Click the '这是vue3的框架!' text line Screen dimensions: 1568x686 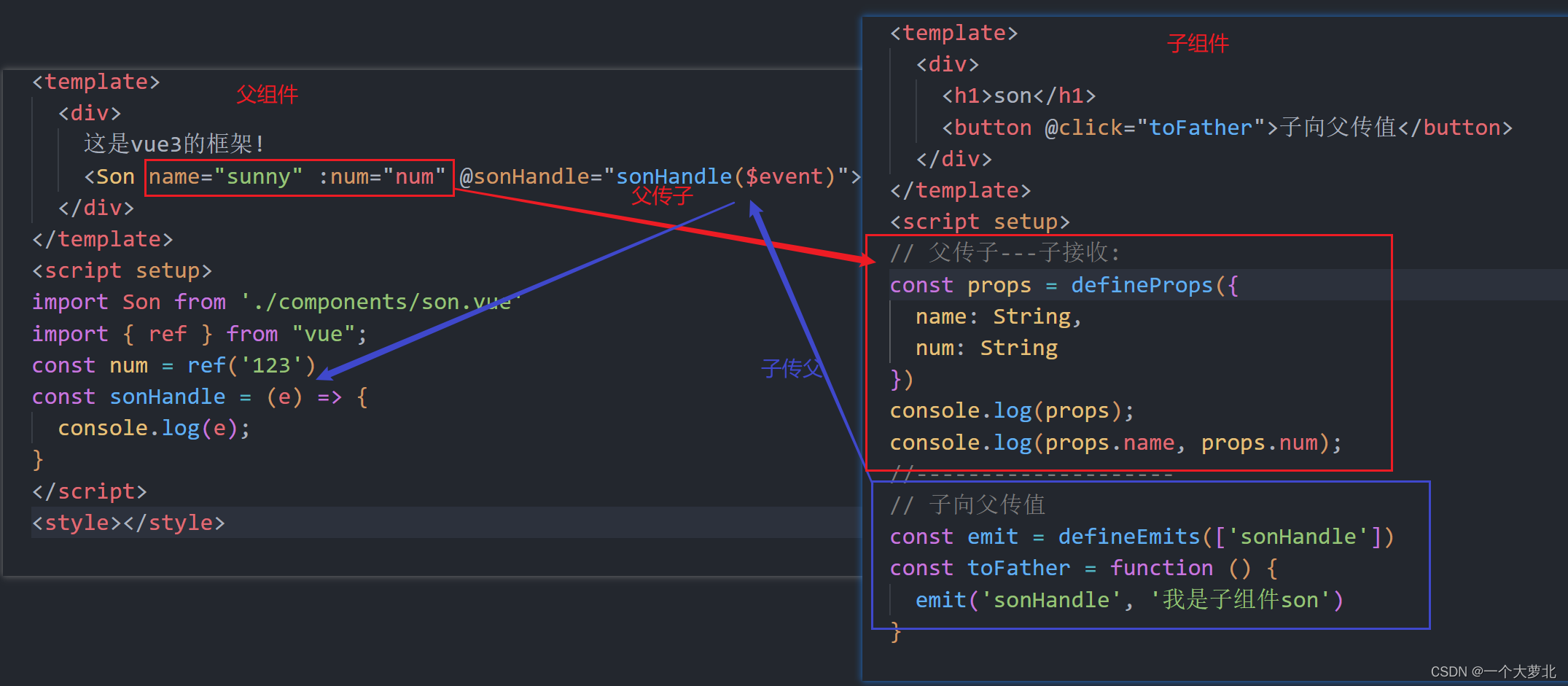tap(173, 144)
